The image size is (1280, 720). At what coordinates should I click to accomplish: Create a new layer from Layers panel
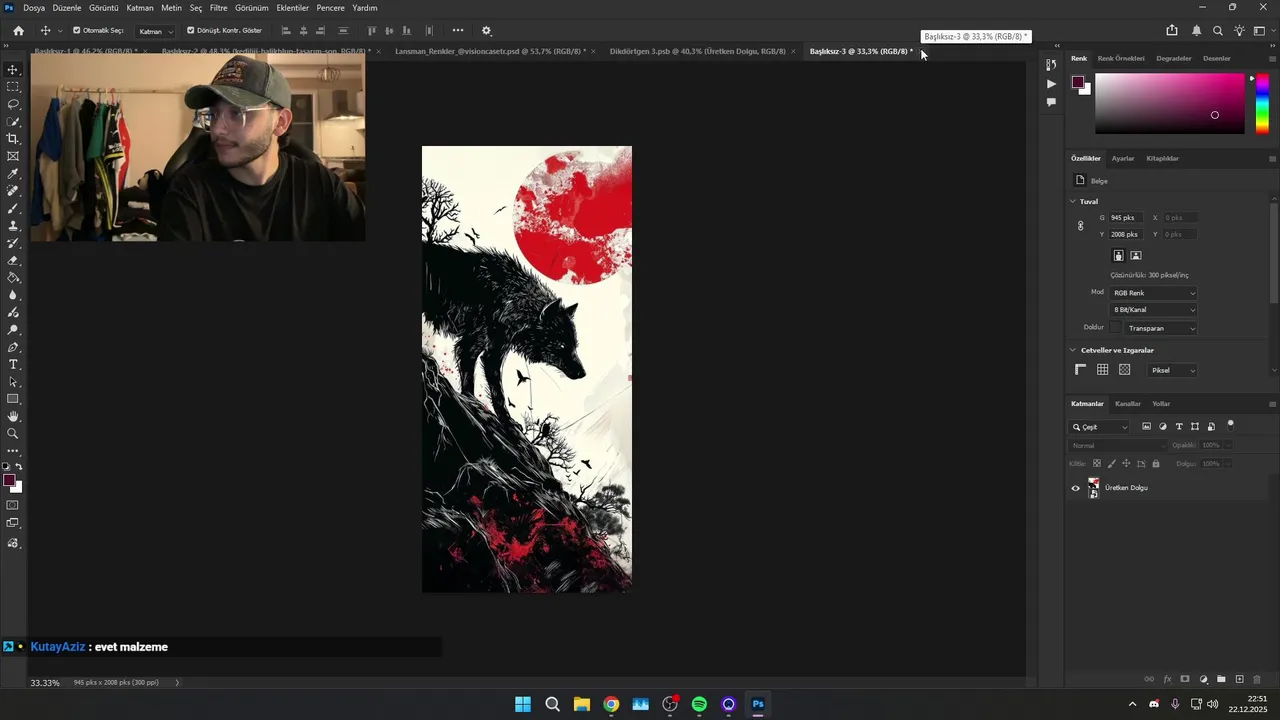tap(1239, 679)
